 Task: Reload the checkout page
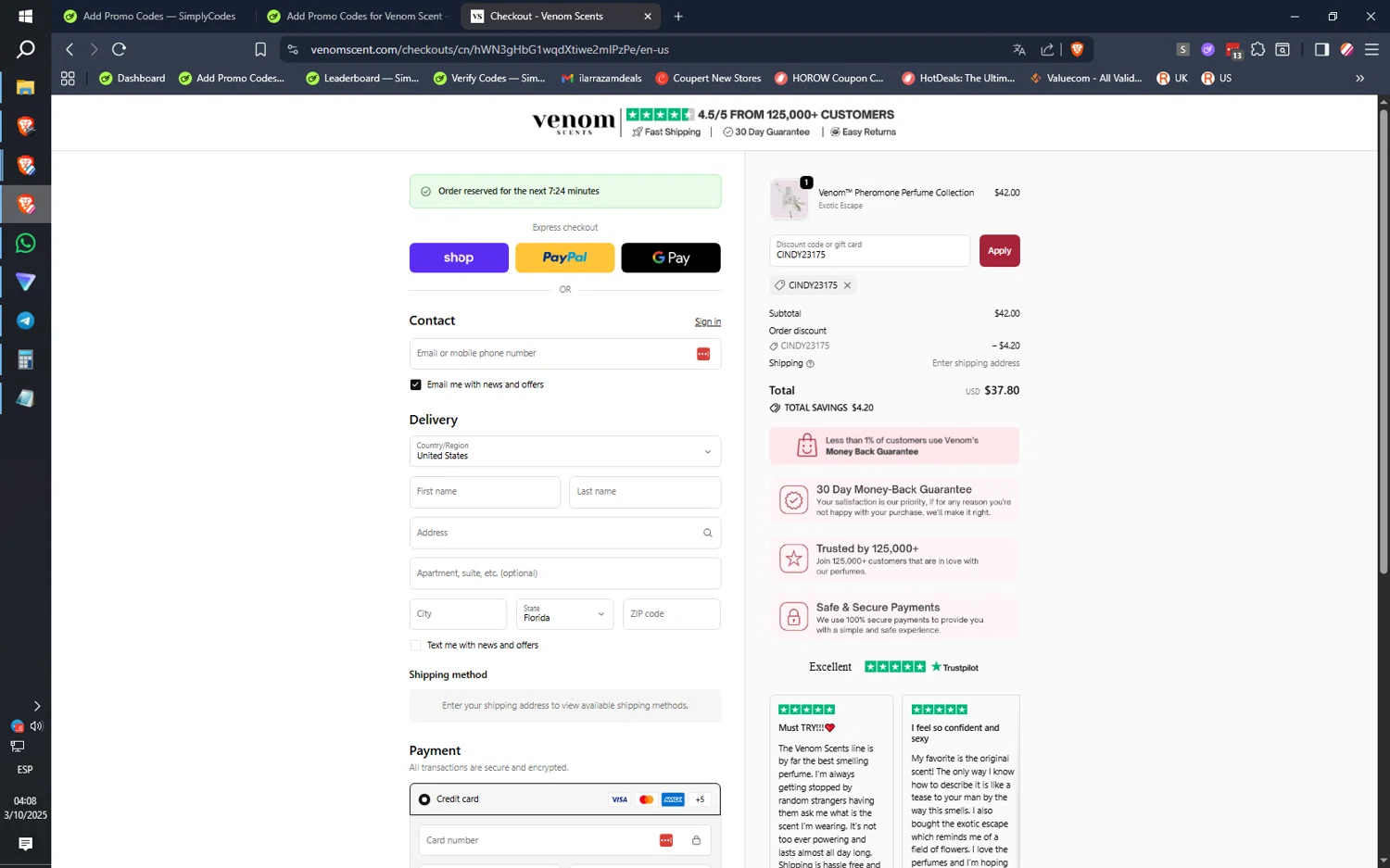(119, 49)
